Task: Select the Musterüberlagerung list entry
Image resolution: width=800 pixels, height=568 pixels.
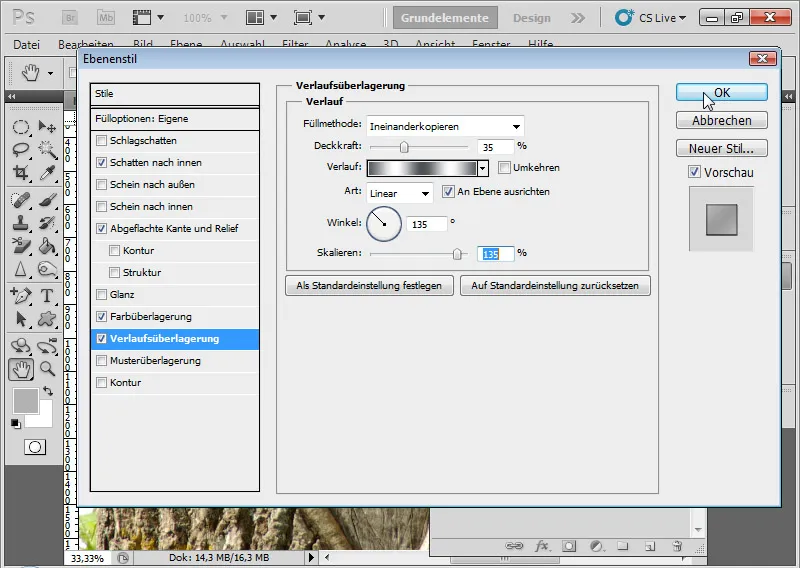Action: [174, 360]
